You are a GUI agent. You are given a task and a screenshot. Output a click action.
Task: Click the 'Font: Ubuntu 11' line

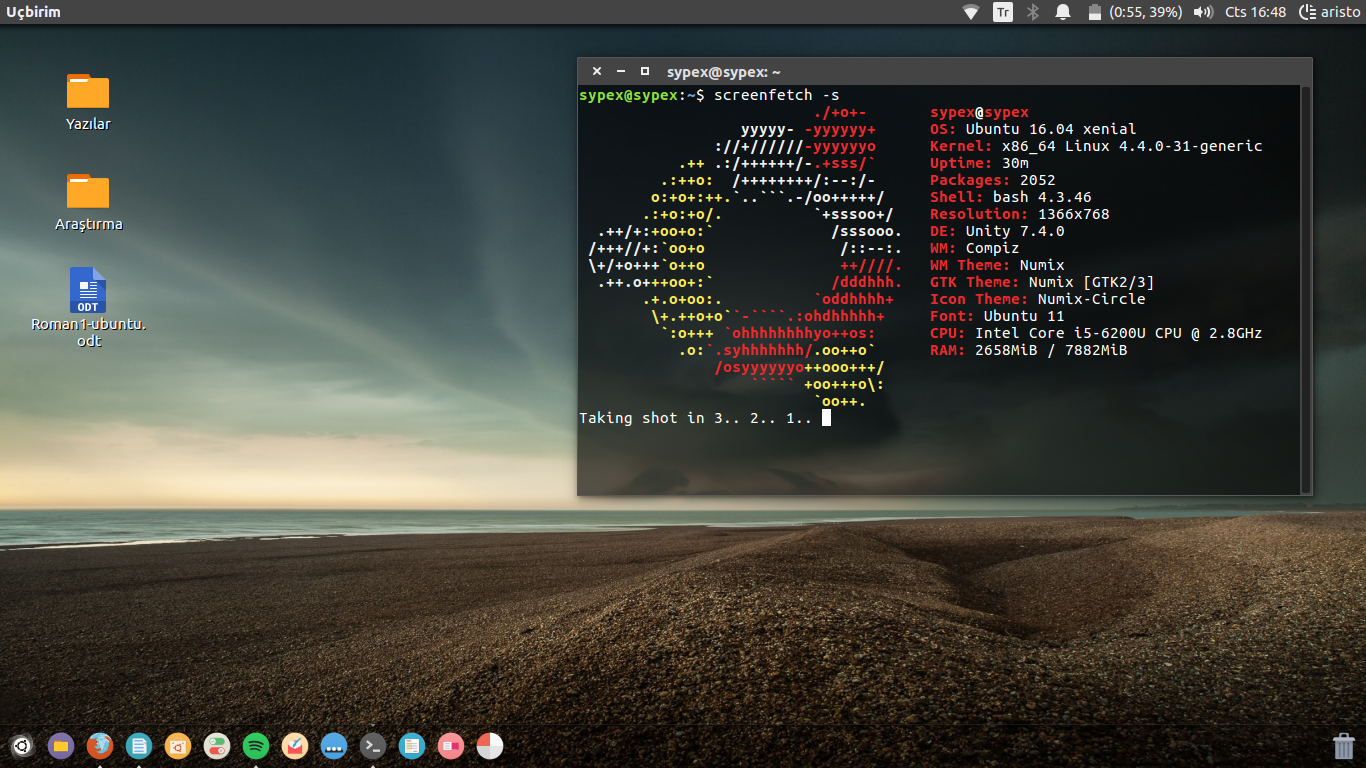tap(997, 316)
